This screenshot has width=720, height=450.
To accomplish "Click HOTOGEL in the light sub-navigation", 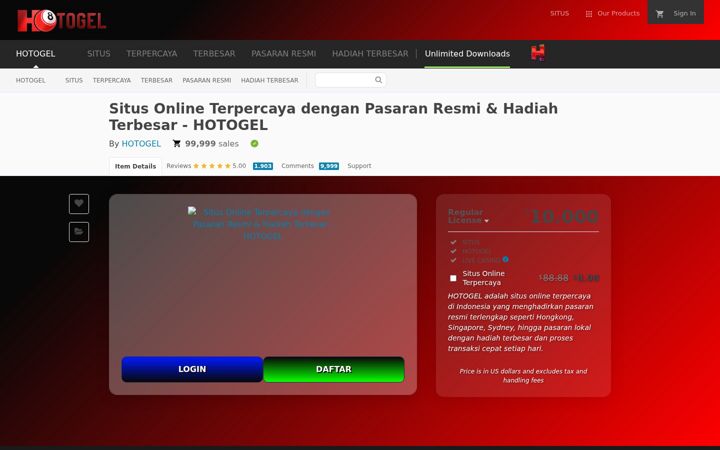I will [31, 80].
